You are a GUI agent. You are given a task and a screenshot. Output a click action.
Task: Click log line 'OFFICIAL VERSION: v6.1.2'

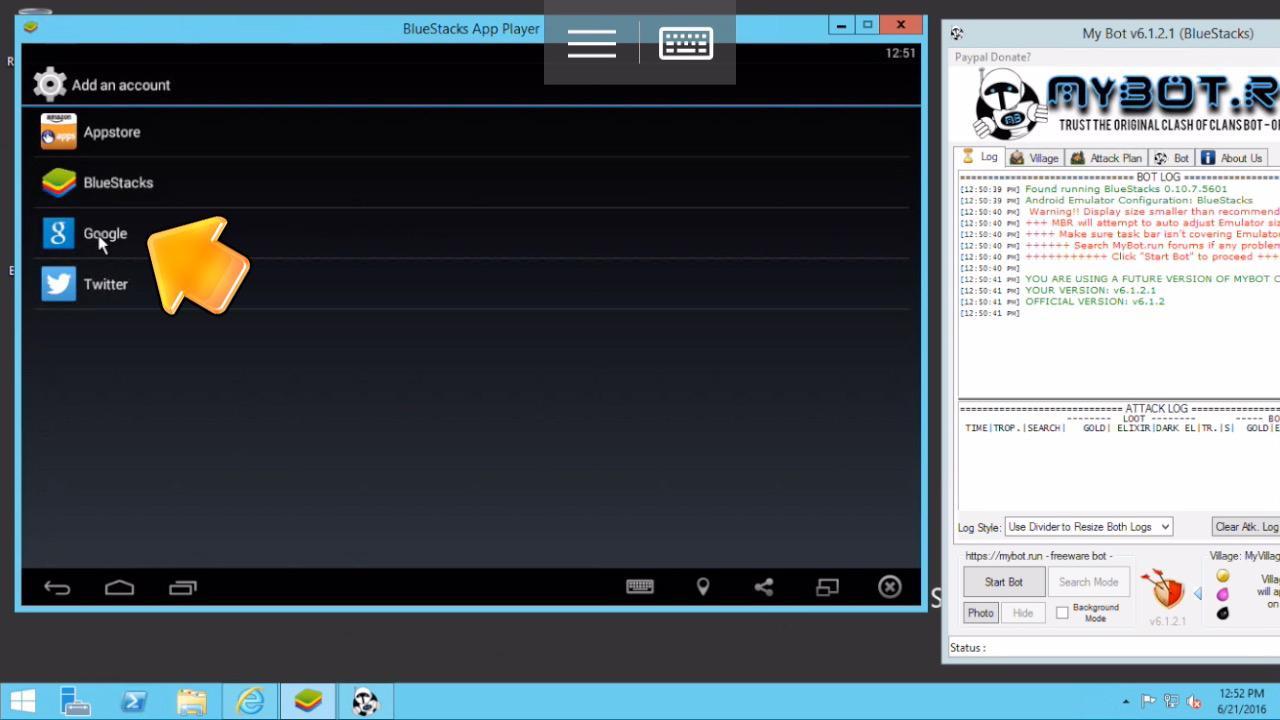point(1094,301)
